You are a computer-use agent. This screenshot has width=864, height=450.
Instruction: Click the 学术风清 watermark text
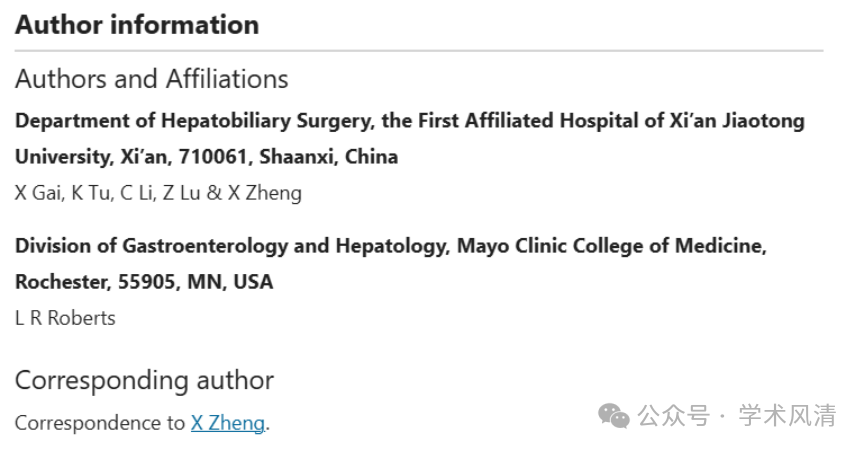pyautogui.click(x=787, y=415)
